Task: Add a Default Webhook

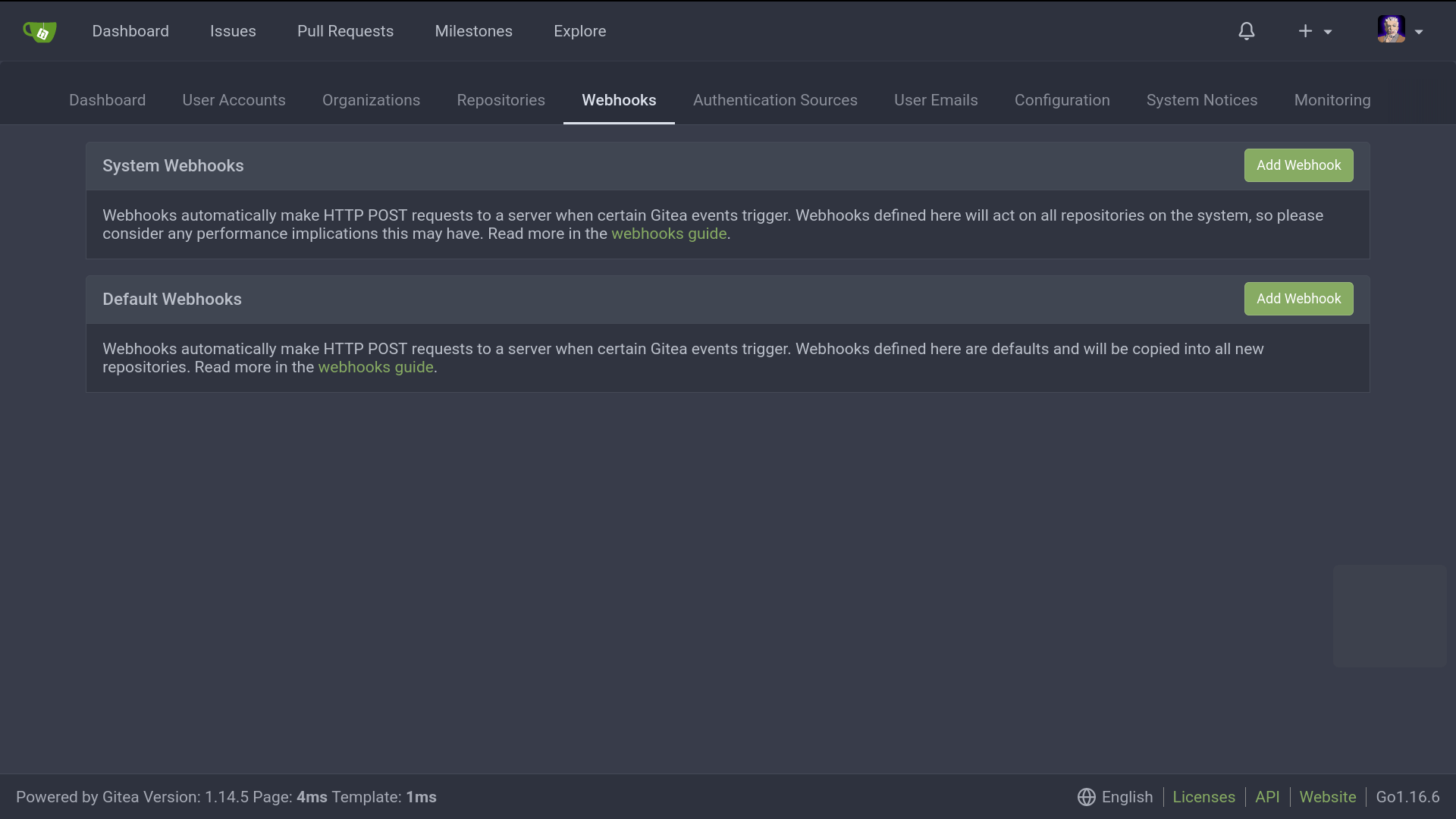Action: (1298, 299)
